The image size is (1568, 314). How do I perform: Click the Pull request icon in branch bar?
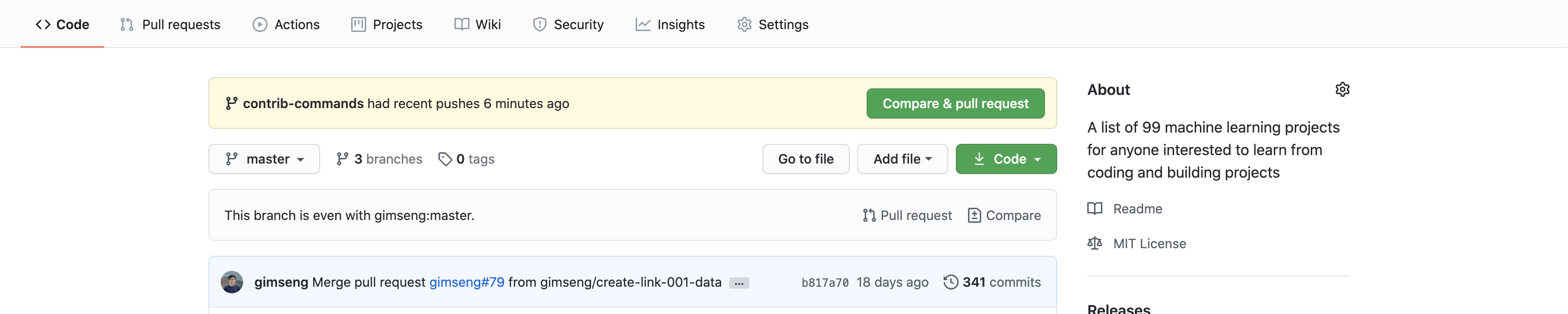click(x=869, y=215)
